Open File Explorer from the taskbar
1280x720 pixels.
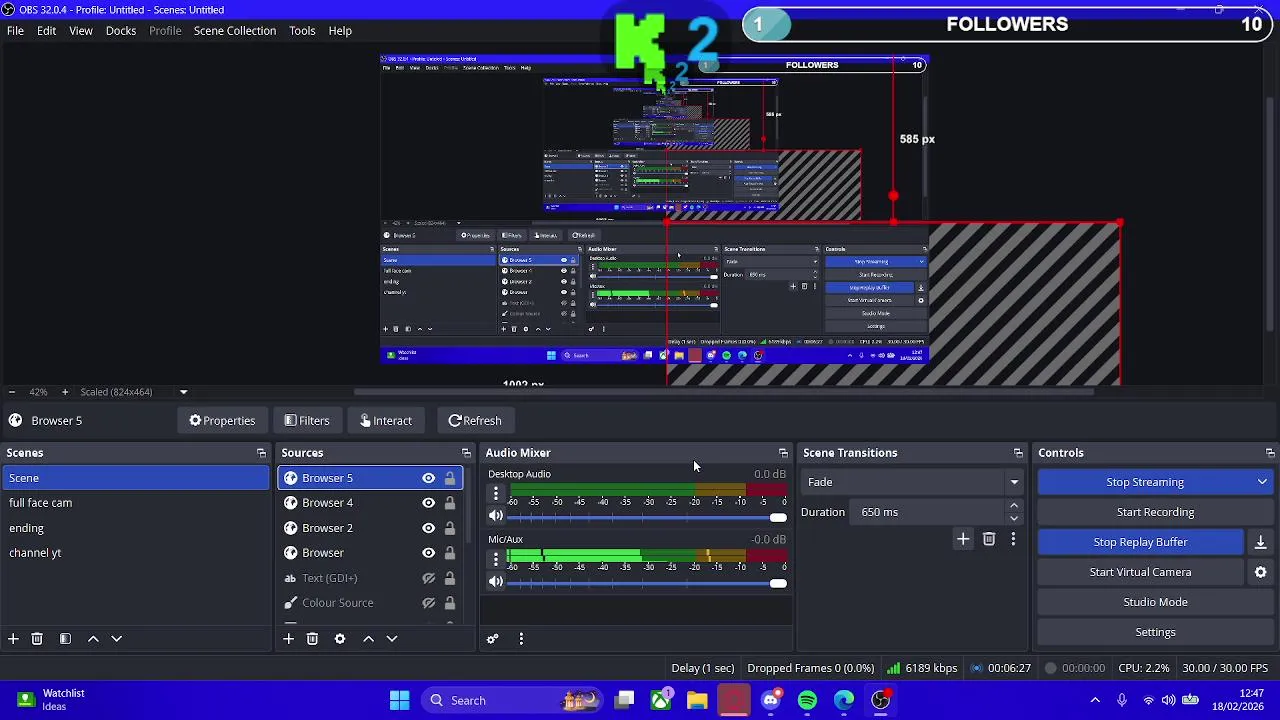tap(697, 700)
